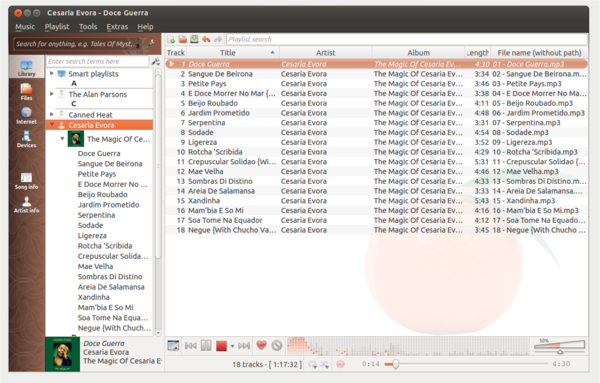
Task: Open the Song info sidebar tab
Action: (26, 181)
